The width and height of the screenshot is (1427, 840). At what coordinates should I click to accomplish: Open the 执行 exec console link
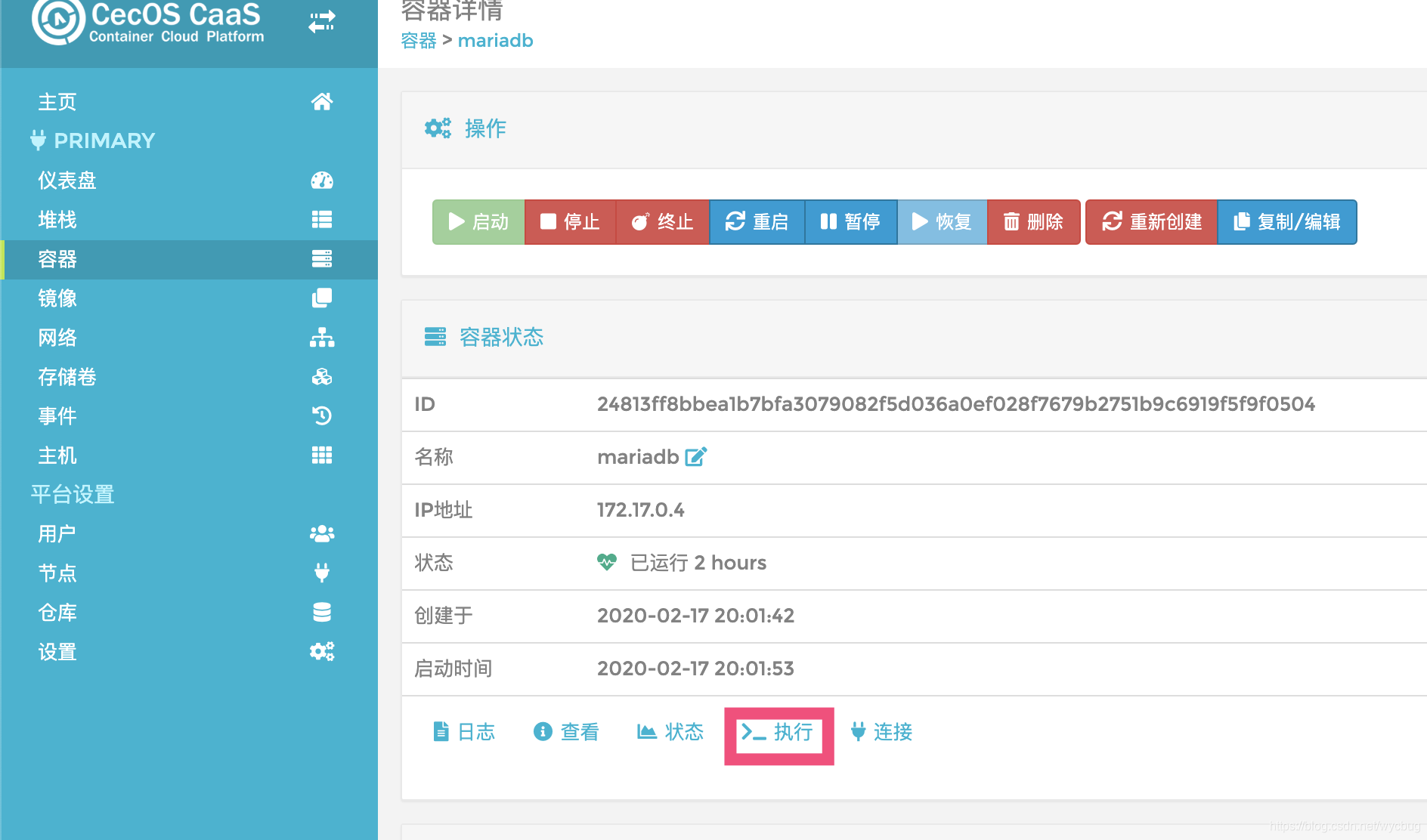778,731
